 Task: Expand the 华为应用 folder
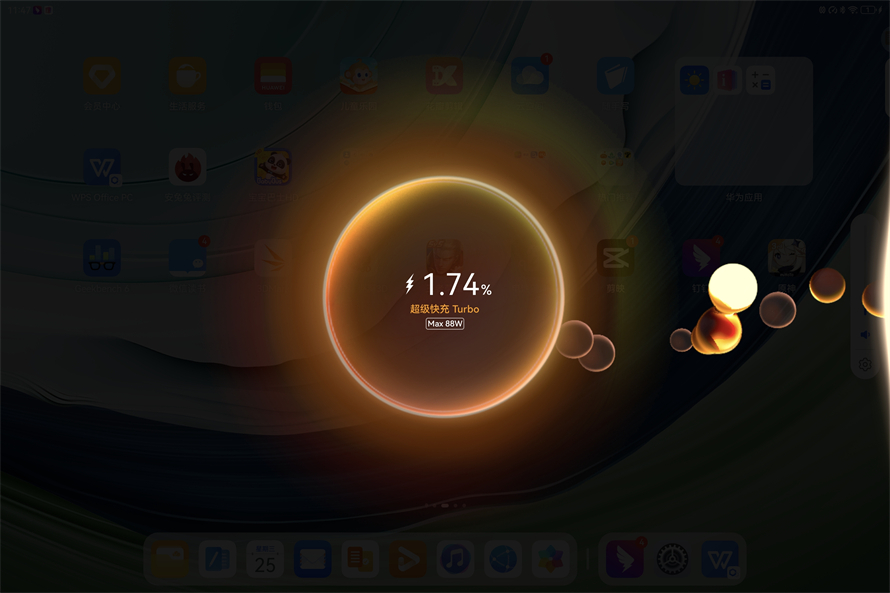pos(743,122)
